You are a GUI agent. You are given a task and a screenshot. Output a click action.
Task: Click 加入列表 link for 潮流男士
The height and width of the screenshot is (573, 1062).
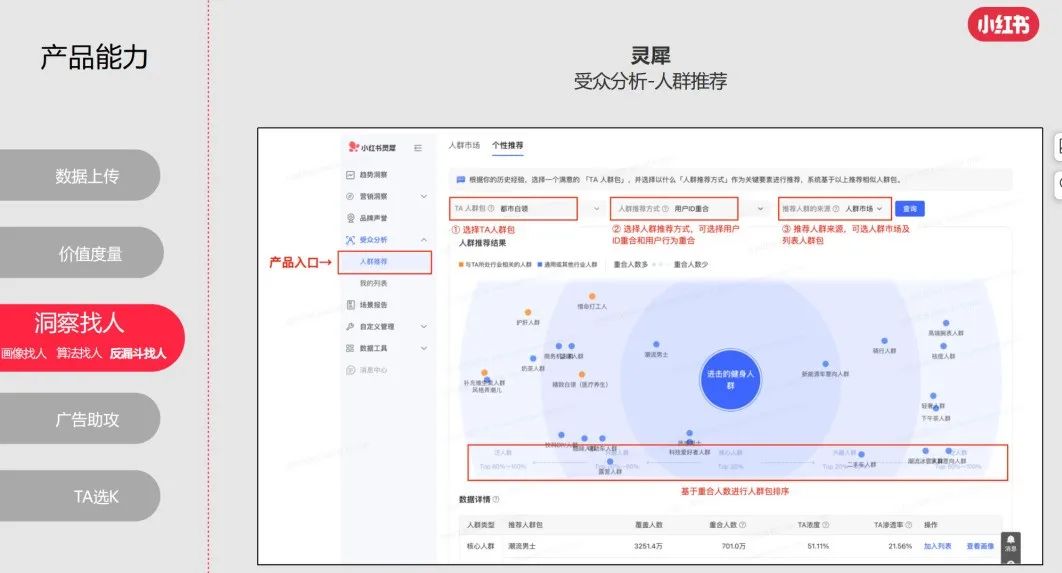(x=939, y=546)
